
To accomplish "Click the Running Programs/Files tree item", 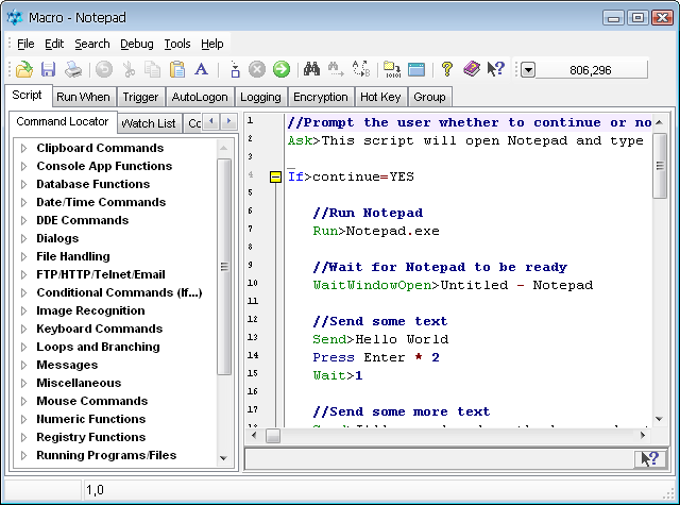I will pyautogui.click(x=106, y=456).
